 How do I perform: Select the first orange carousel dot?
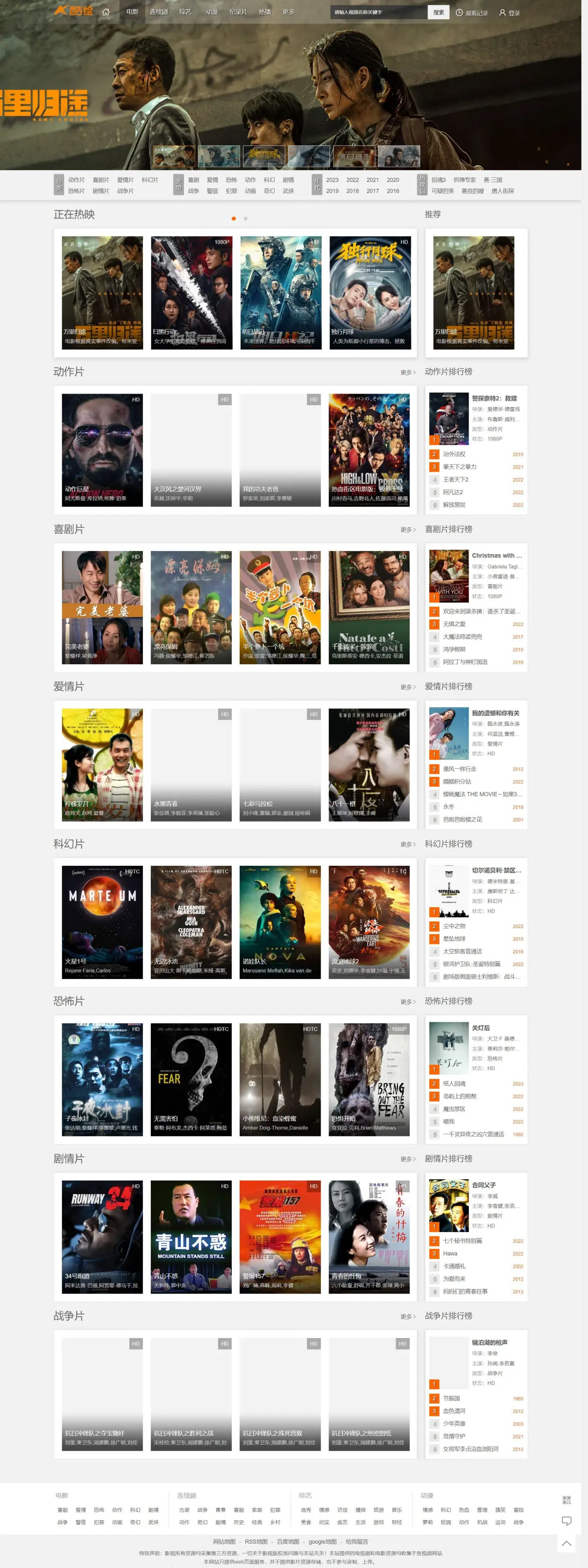click(234, 218)
